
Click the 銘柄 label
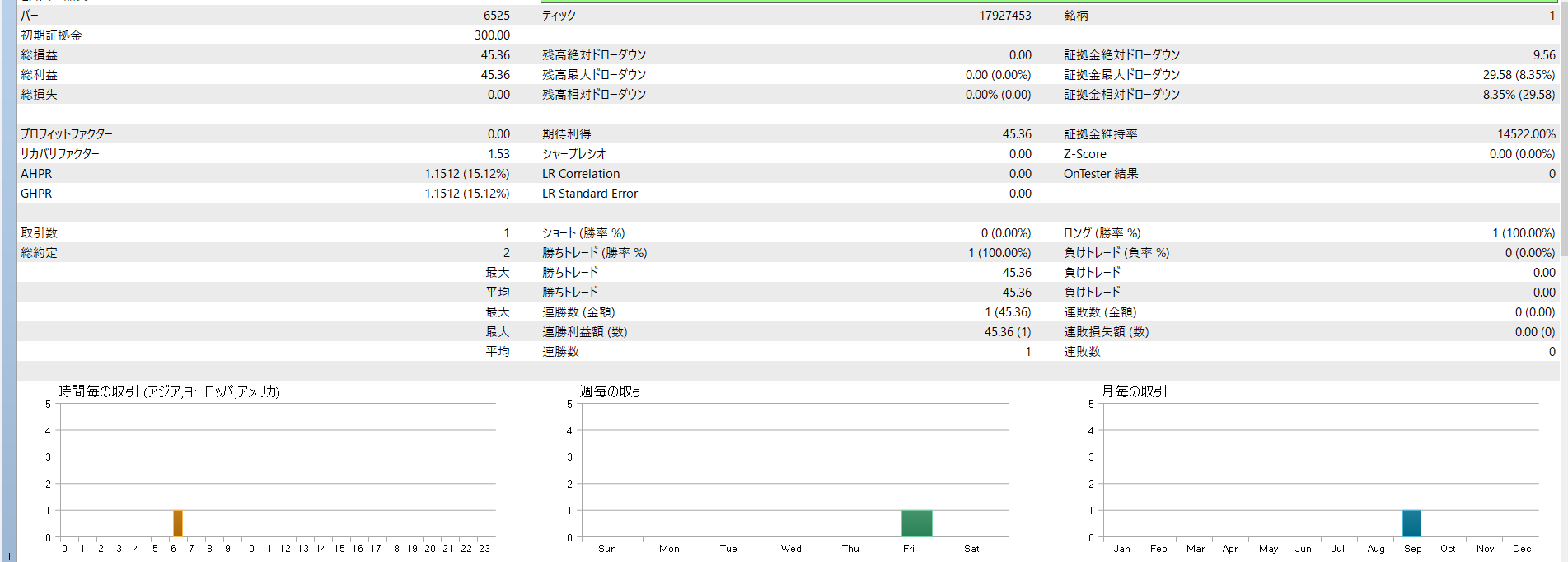click(x=1075, y=16)
